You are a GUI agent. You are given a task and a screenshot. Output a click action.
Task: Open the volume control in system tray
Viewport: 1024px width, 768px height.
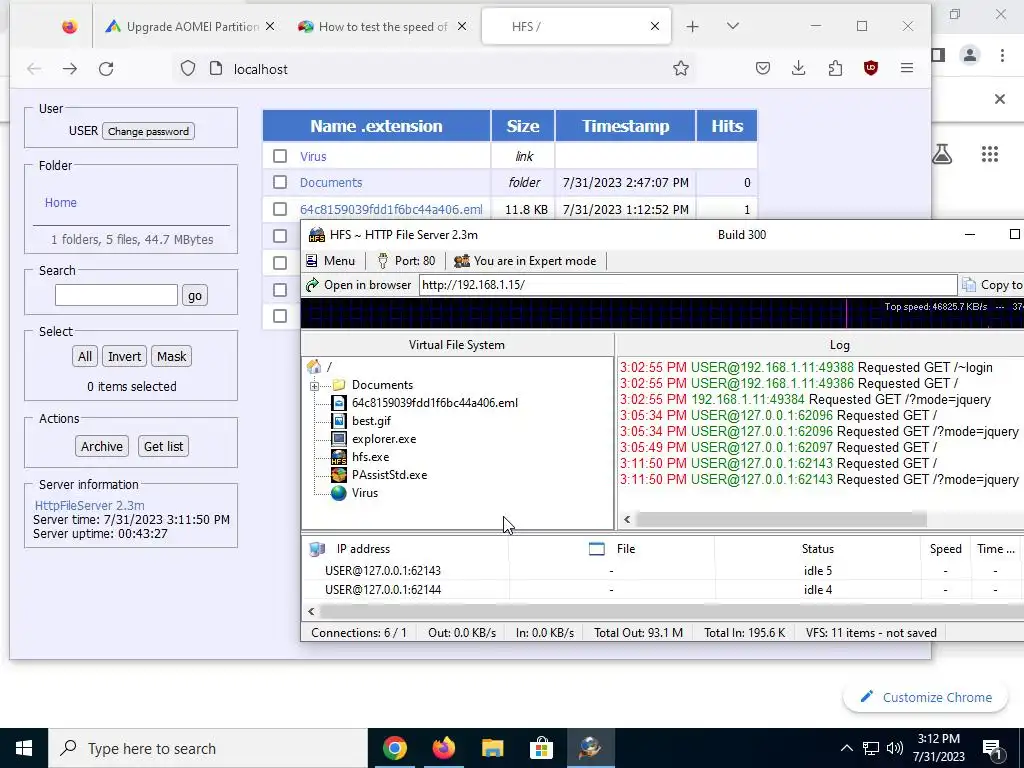[895, 748]
